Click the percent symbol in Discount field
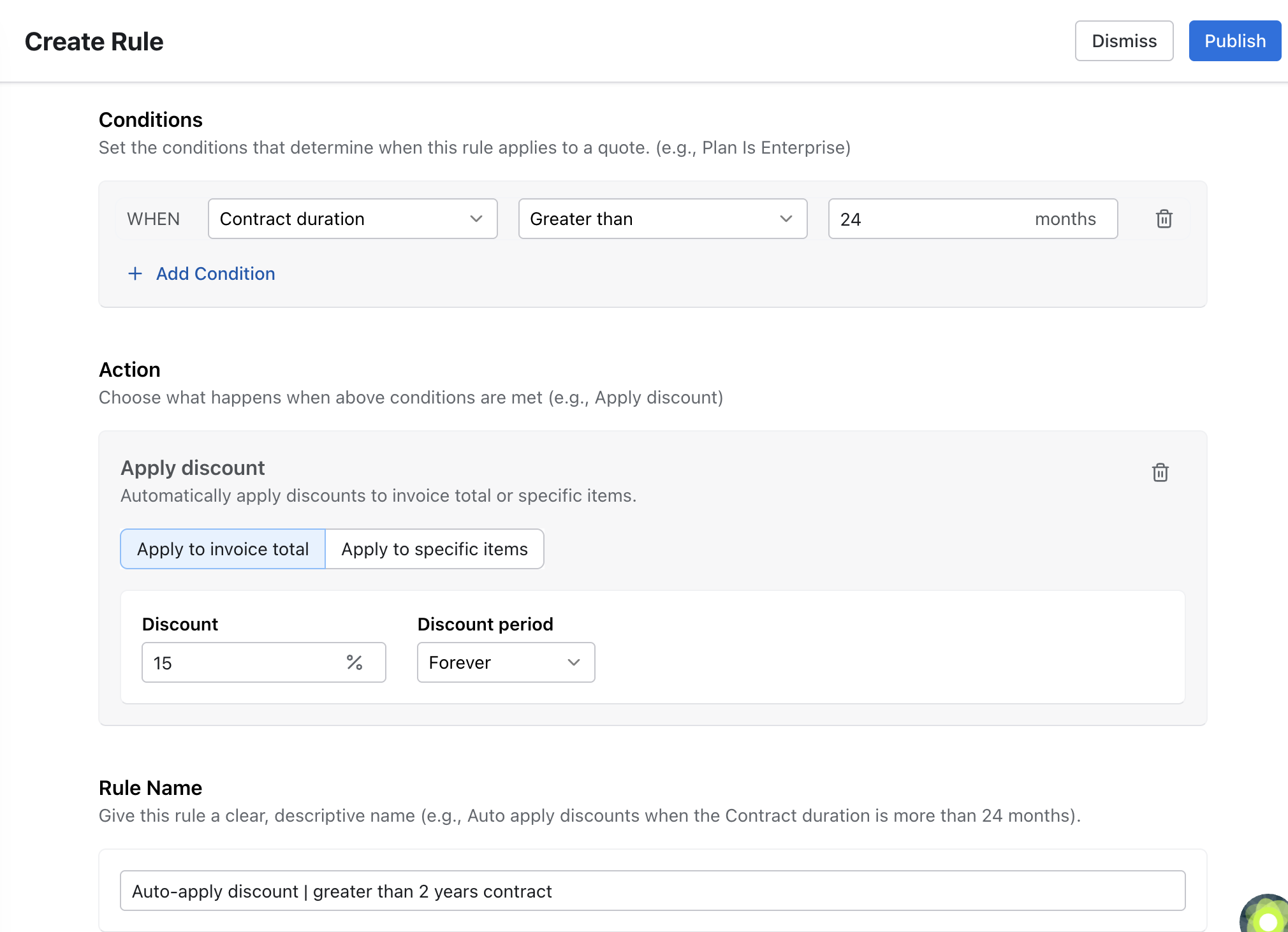The height and width of the screenshot is (932, 1288). (355, 662)
